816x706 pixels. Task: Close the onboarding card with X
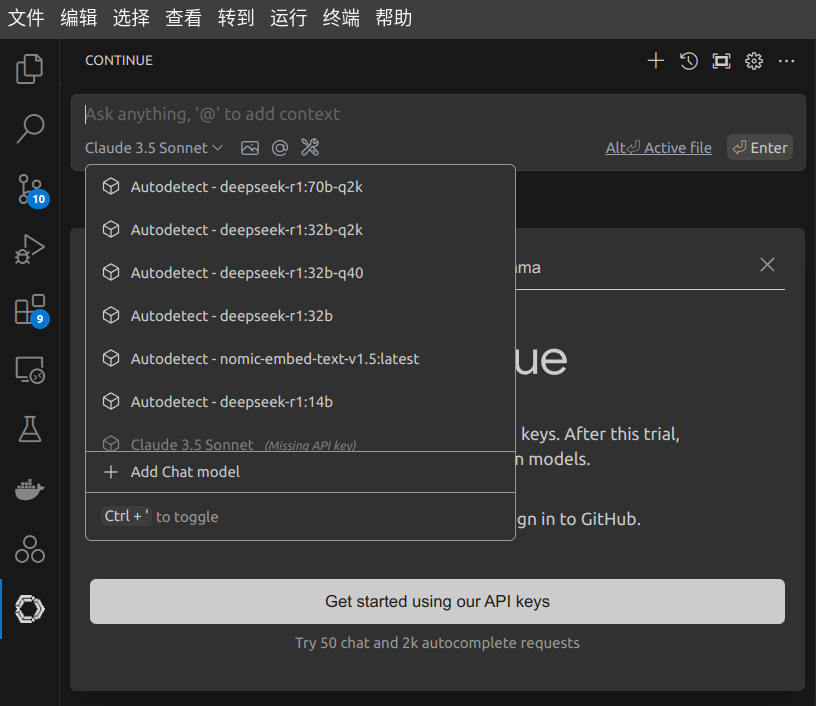pos(767,265)
